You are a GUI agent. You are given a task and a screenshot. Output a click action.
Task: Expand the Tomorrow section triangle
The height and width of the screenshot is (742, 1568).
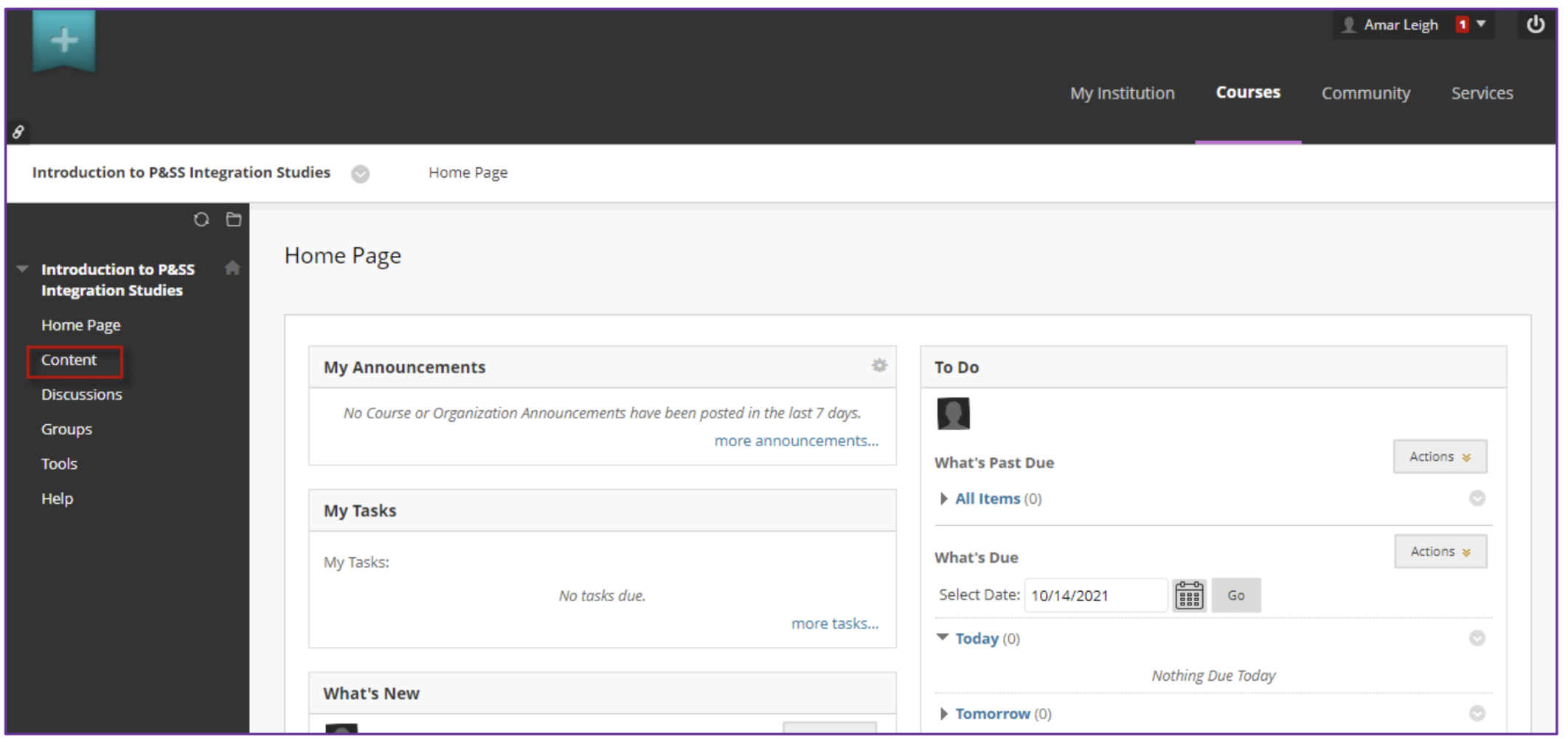943,714
